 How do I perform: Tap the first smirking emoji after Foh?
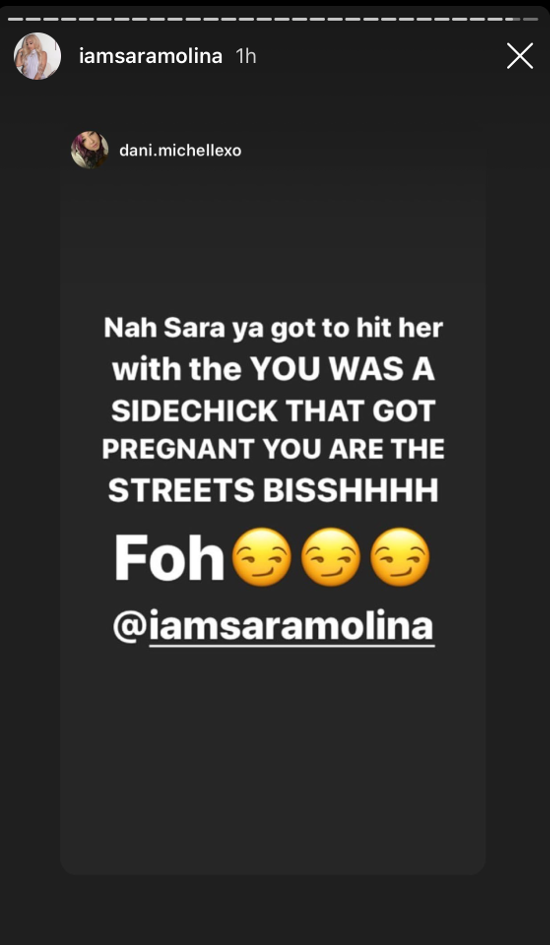pos(261,558)
